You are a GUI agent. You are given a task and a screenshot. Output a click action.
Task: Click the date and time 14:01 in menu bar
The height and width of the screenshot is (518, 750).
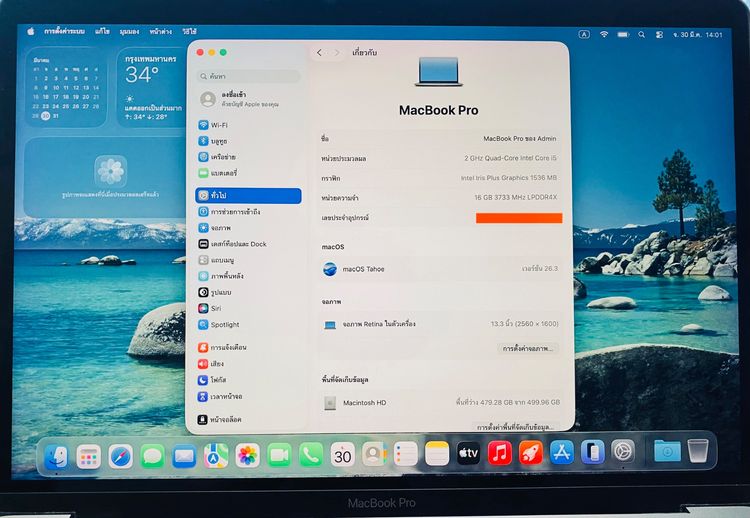pos(697,35)
